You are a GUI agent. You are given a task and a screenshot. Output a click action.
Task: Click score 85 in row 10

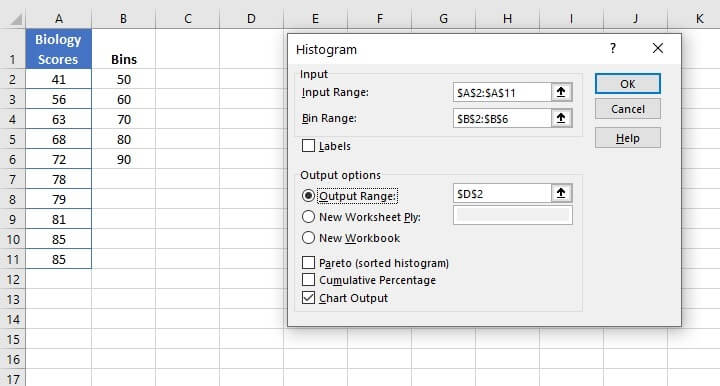pos(59,239)
